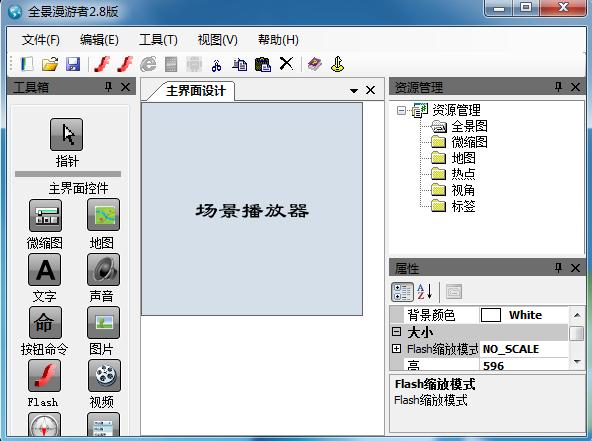Viewport: 592px width, 441px height.
Task: Select the 全景图 tree item
Action: [x=469, y=126]
